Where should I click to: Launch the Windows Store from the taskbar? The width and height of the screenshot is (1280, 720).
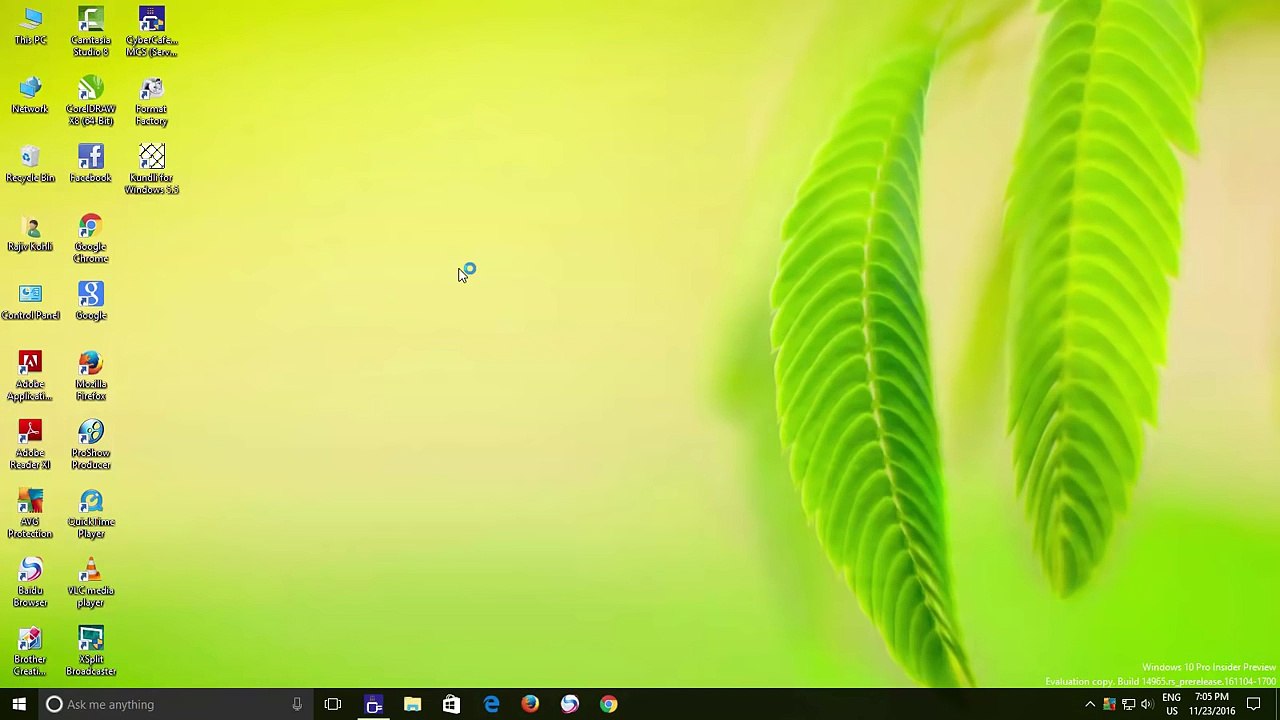451,704
